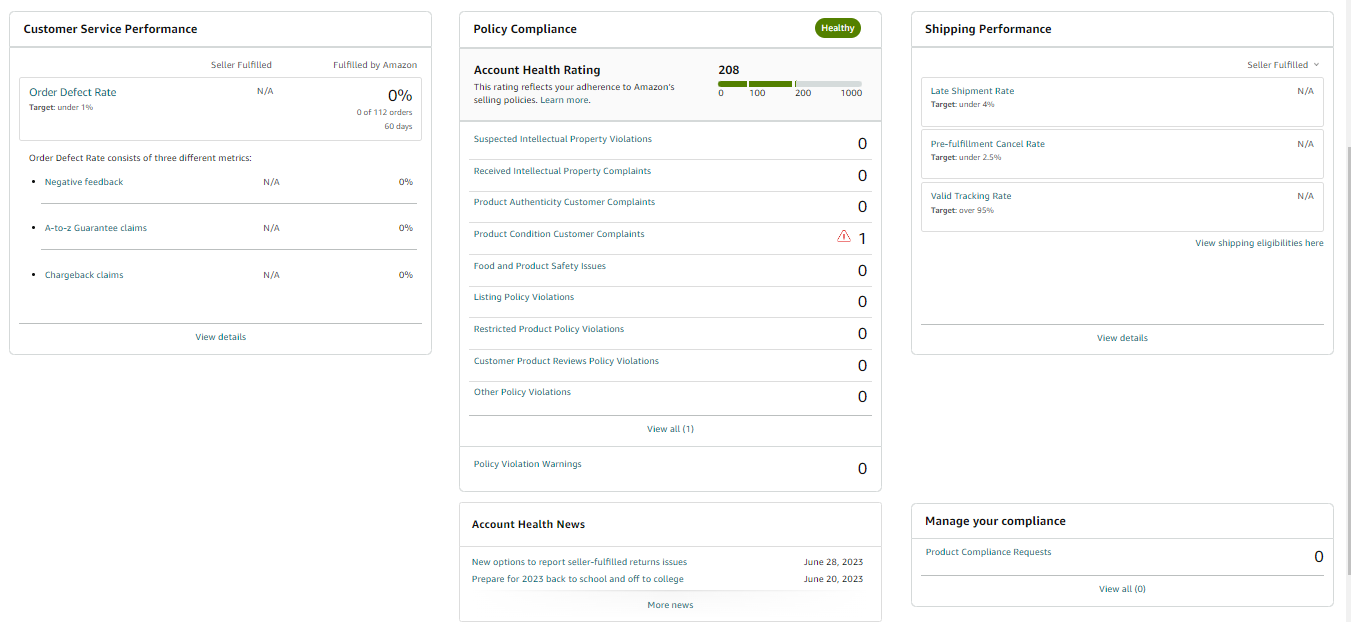Click the red warning triangle beside Product Condition Customer Complaints
The image size is (1351, 622).
point(843,237)
